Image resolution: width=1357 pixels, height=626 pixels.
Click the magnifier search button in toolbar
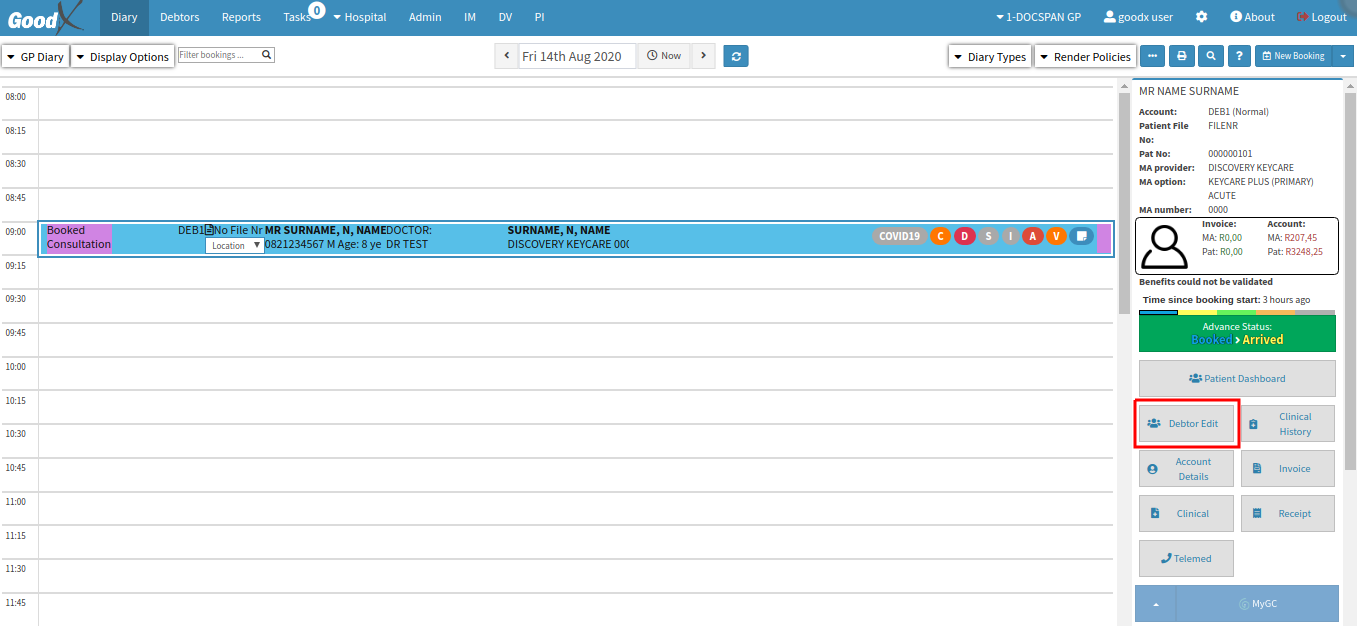[1210, 56]
